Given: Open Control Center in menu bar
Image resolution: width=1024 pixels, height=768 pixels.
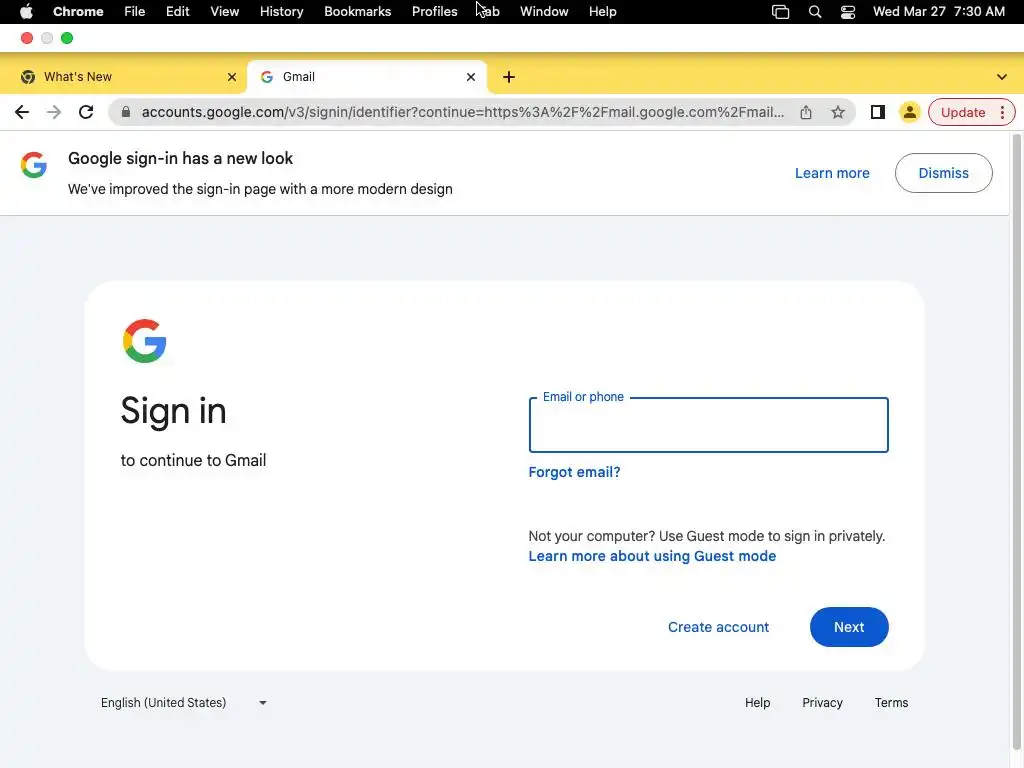Looking at the screenshot, I should [x=848, y=11].
